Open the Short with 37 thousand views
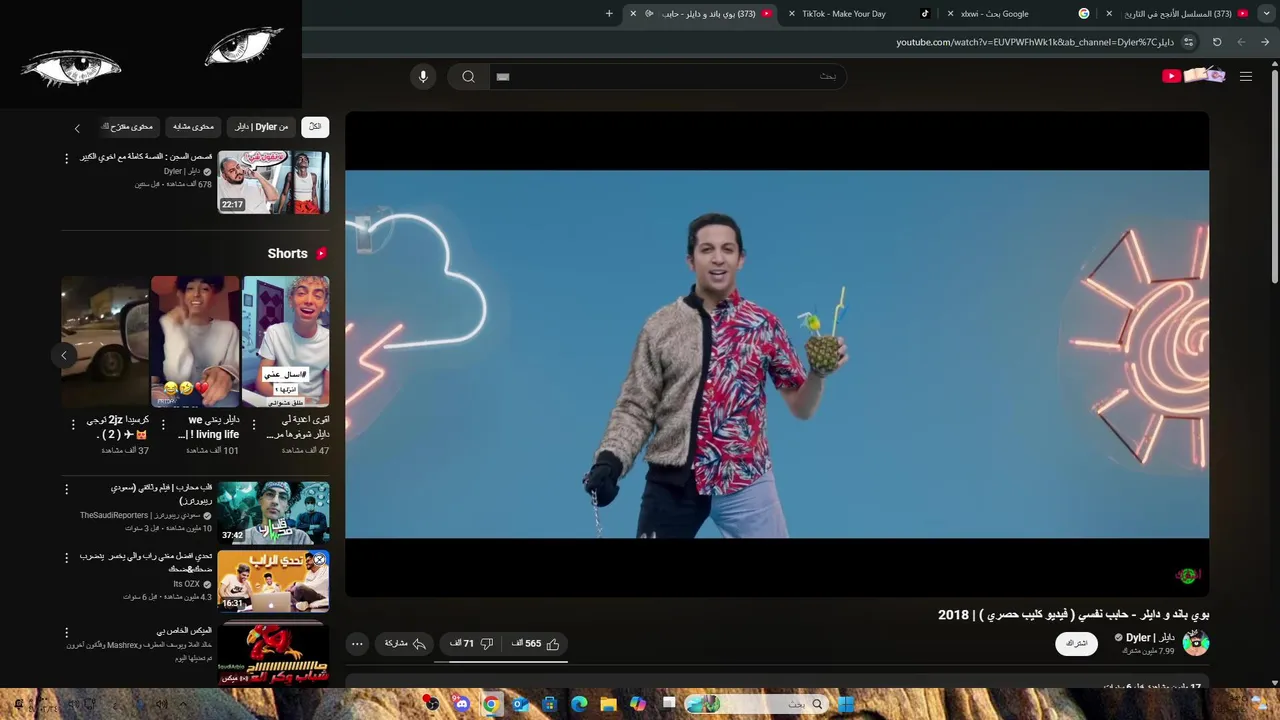Viewport: 1280px width, 720px height. [x=105, y=342]
